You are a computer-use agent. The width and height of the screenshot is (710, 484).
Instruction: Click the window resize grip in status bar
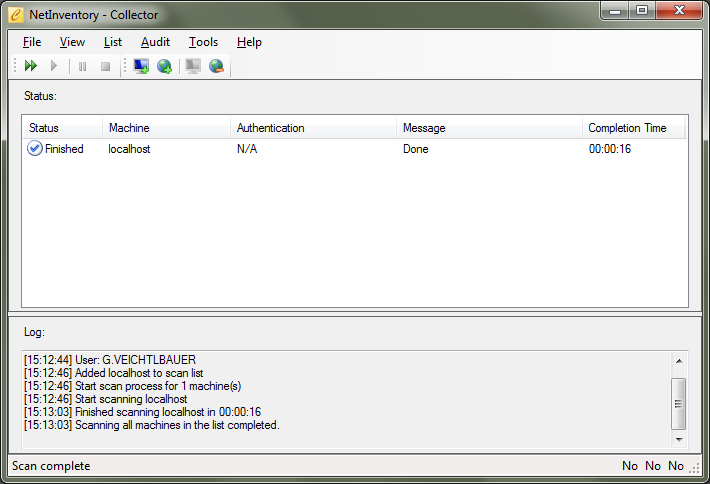[694, 469]
